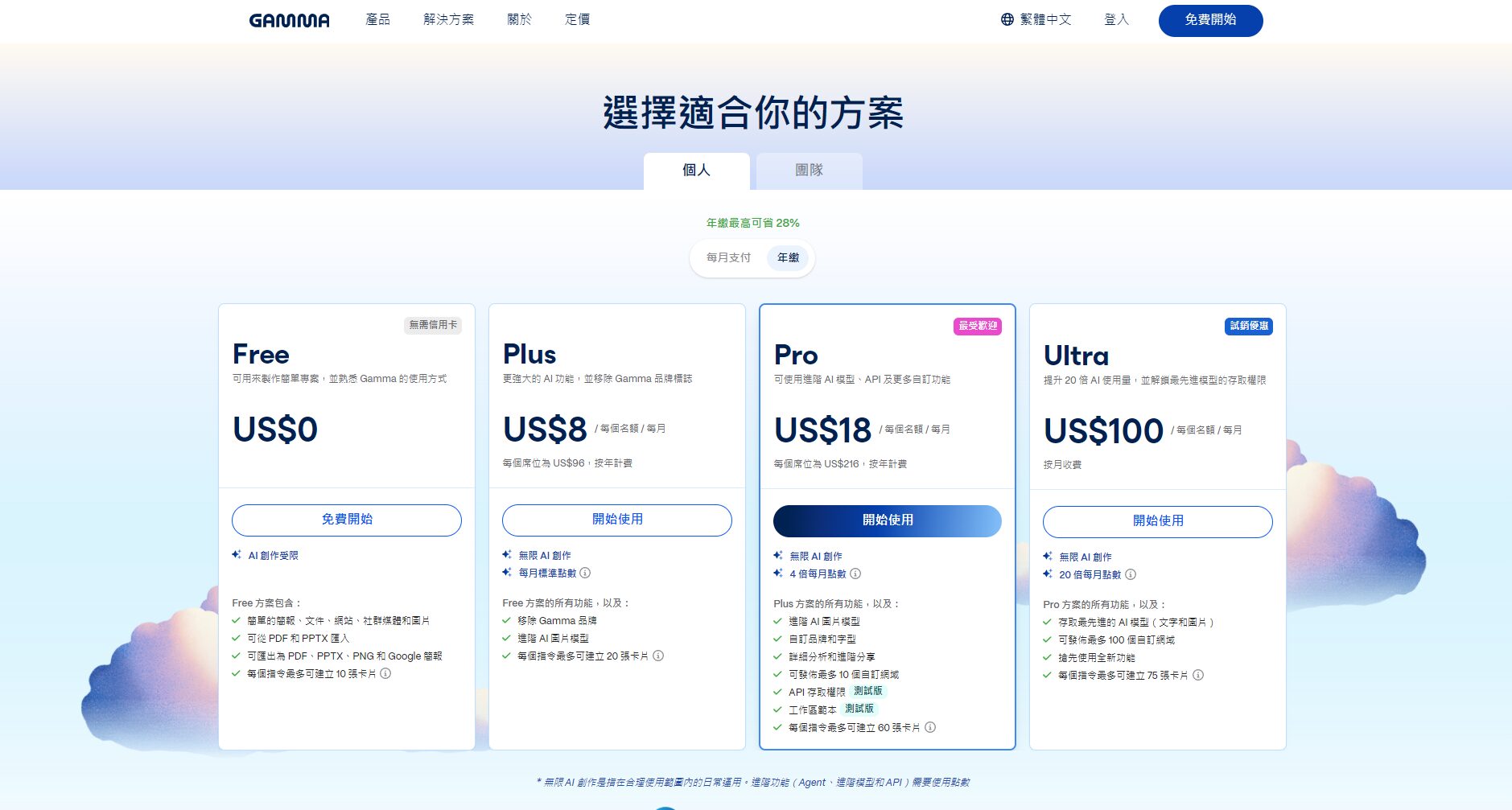The image size is (1512, 810).
Task: Open the 產品 menu
Action: point(377,19)
